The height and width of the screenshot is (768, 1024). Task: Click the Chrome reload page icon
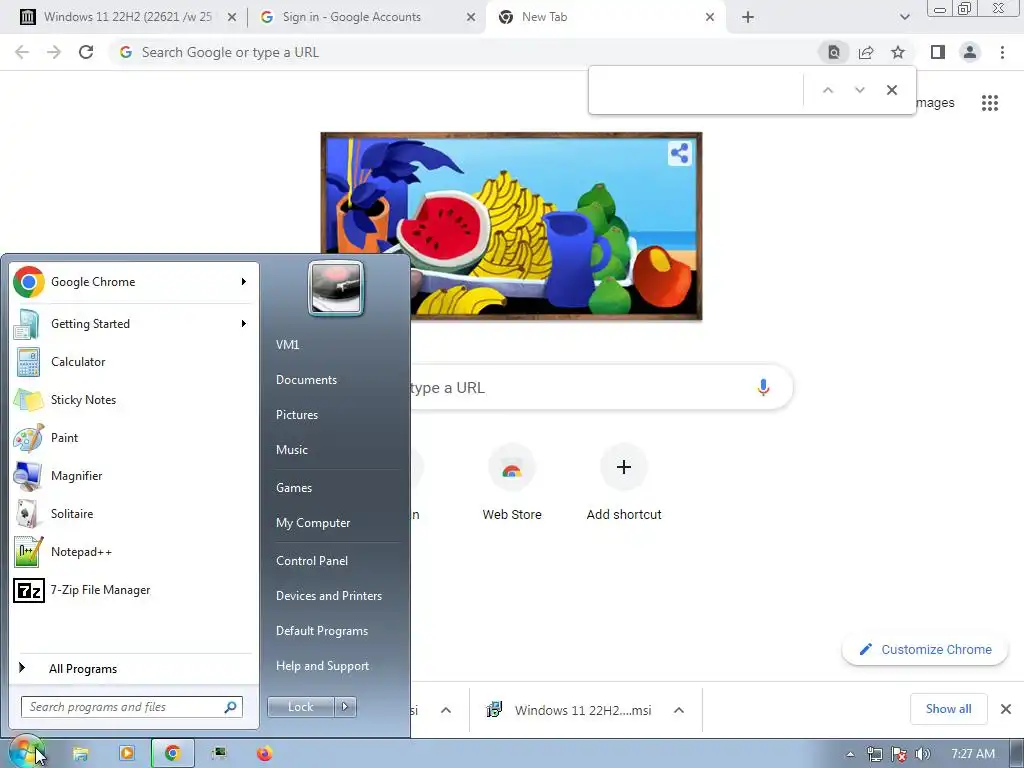click(x=86, y=52)
